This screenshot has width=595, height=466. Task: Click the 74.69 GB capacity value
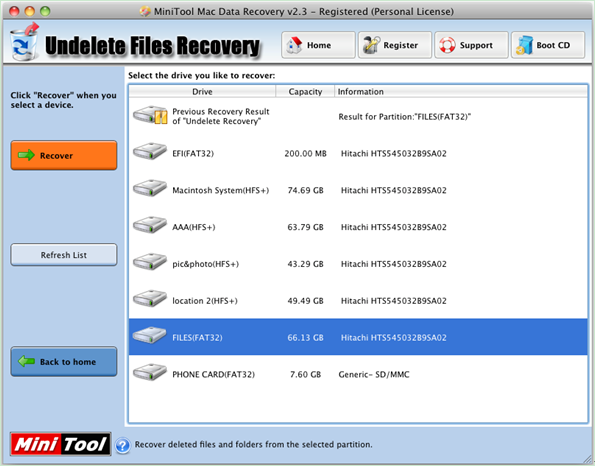pyautogui.click(x=305, y=190)
